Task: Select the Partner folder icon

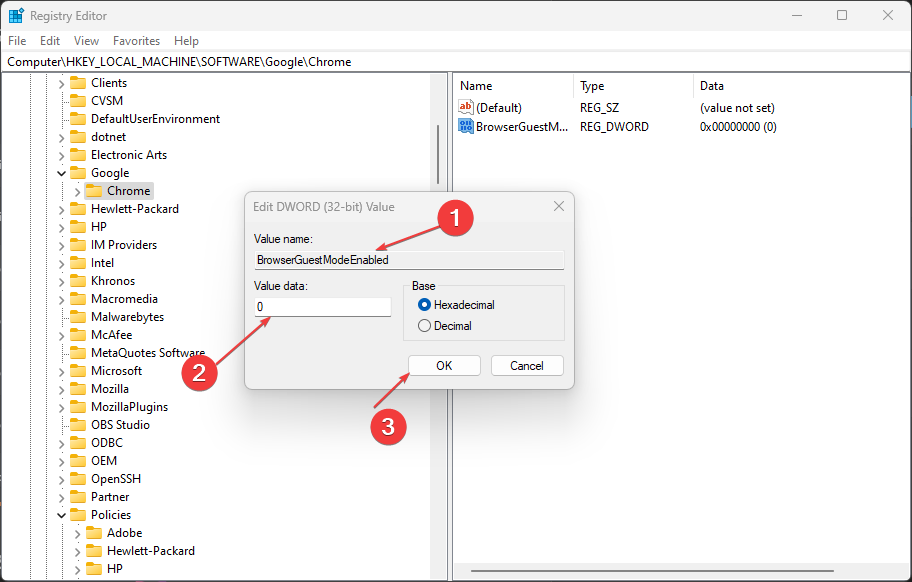Action: click(x=78, y=497)
